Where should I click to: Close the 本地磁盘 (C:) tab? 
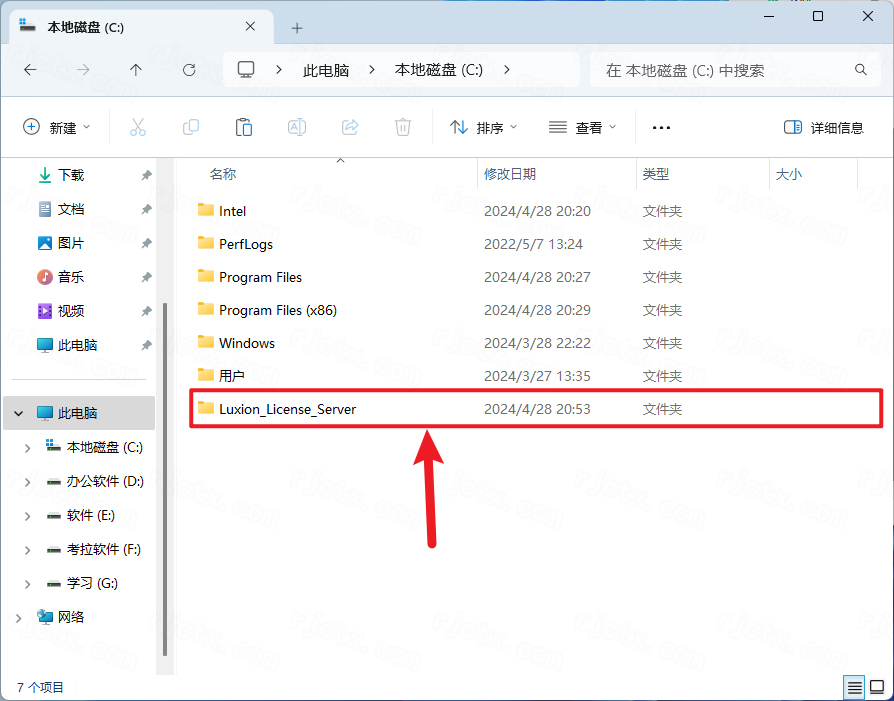[x=250, y=27]
